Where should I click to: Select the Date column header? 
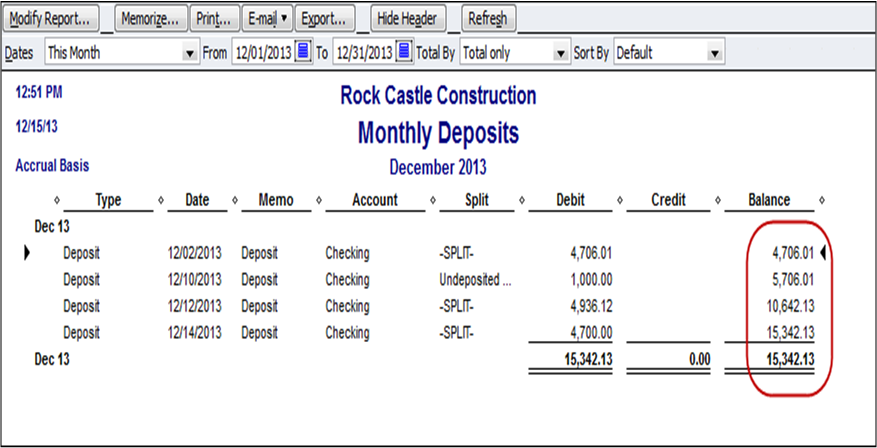(x=197, y=200)
